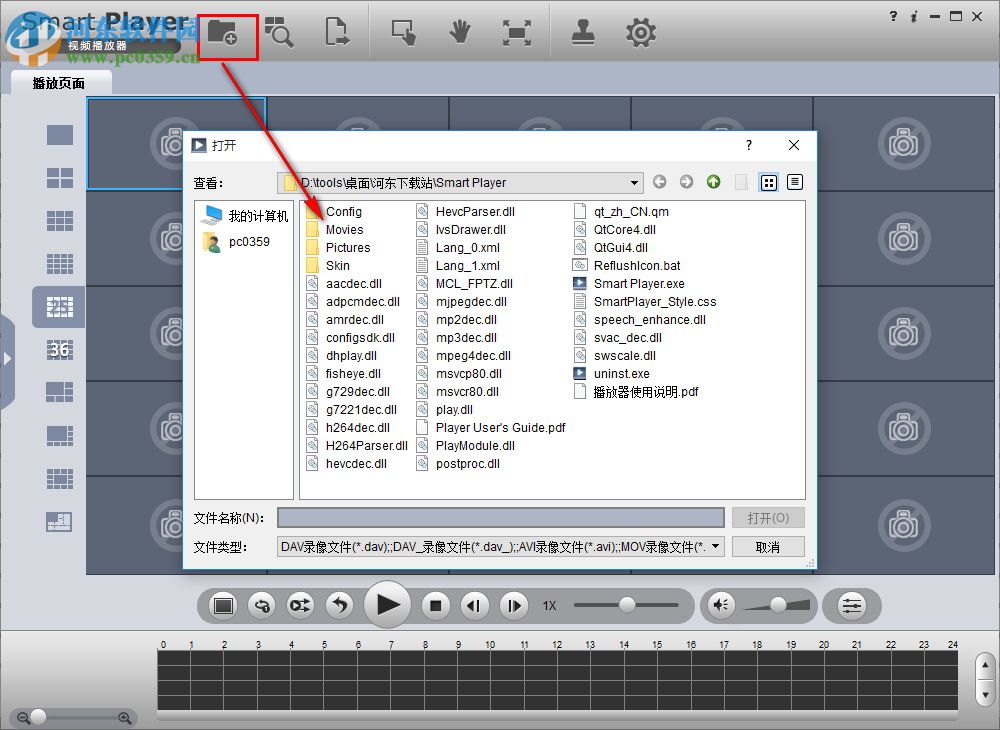Click the dialog help question mark
This screenshot has width=1000, height=730.
[749, 145]
